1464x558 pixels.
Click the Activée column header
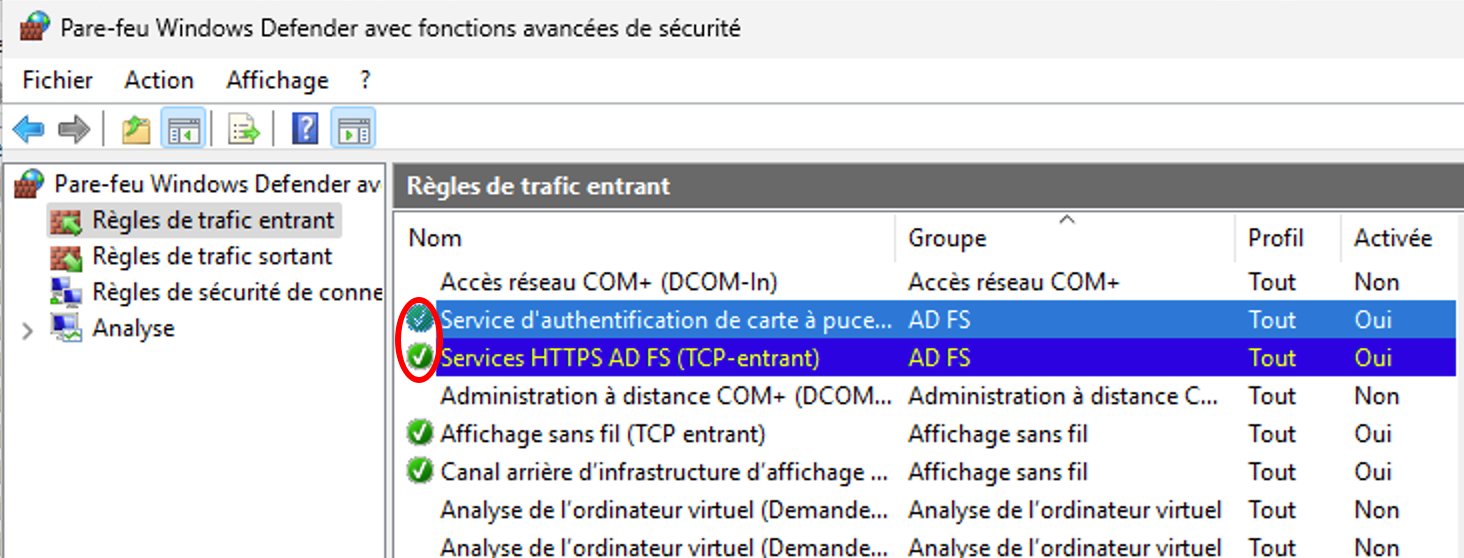pos(1392,238)
